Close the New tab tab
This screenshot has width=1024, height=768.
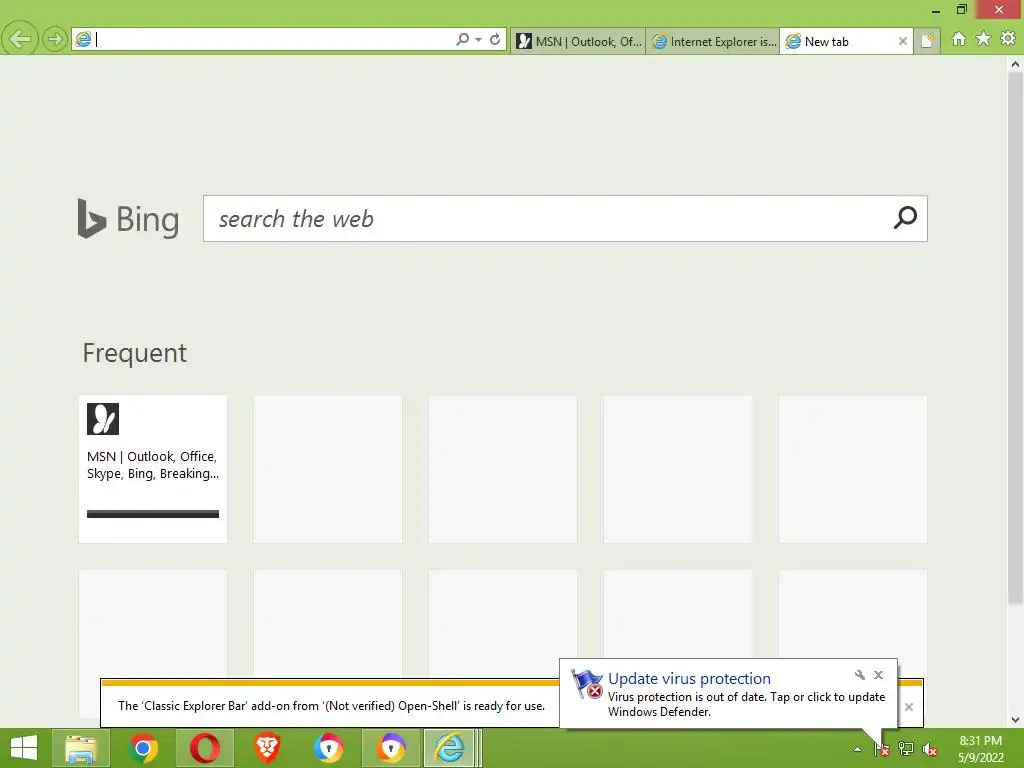point(903,41)
